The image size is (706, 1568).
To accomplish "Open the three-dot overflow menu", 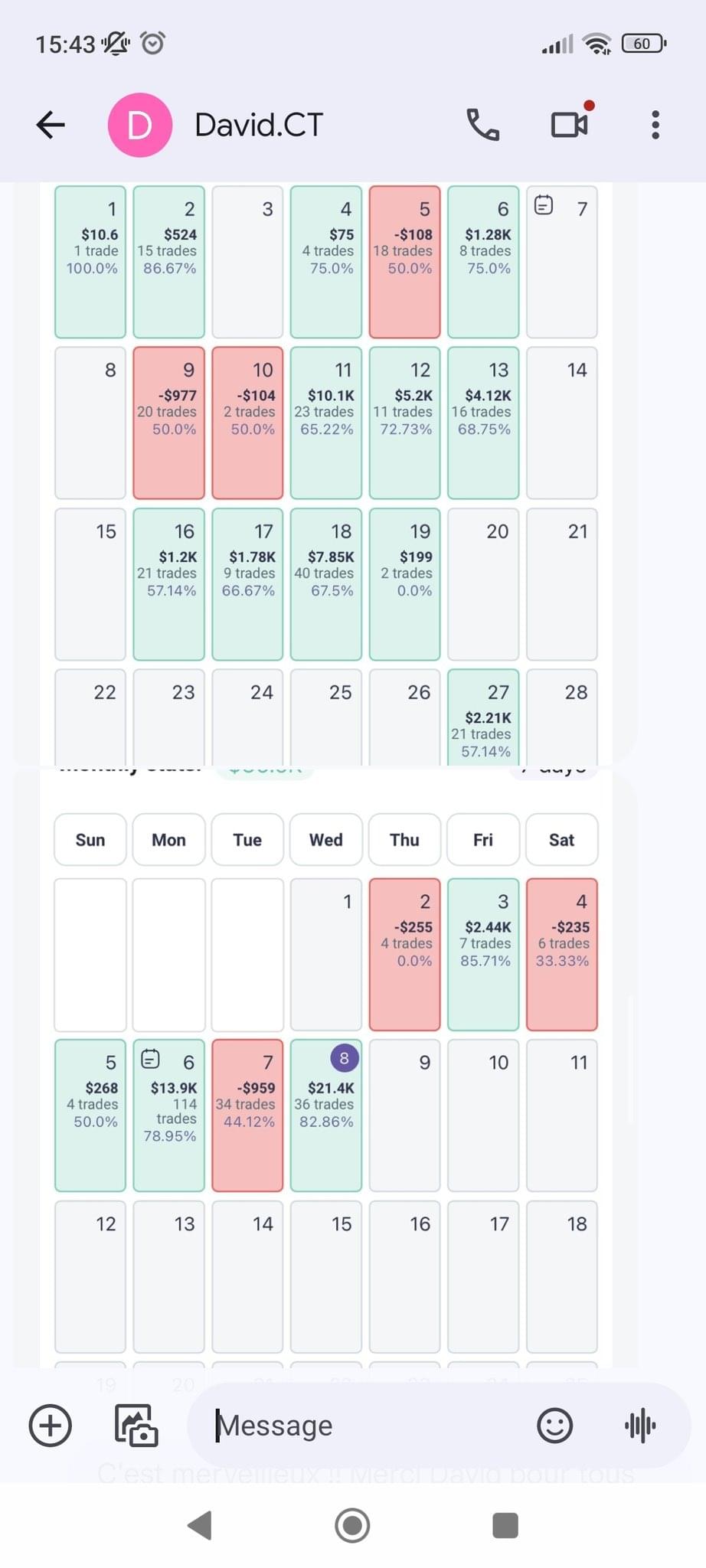I will pos(655,124).
